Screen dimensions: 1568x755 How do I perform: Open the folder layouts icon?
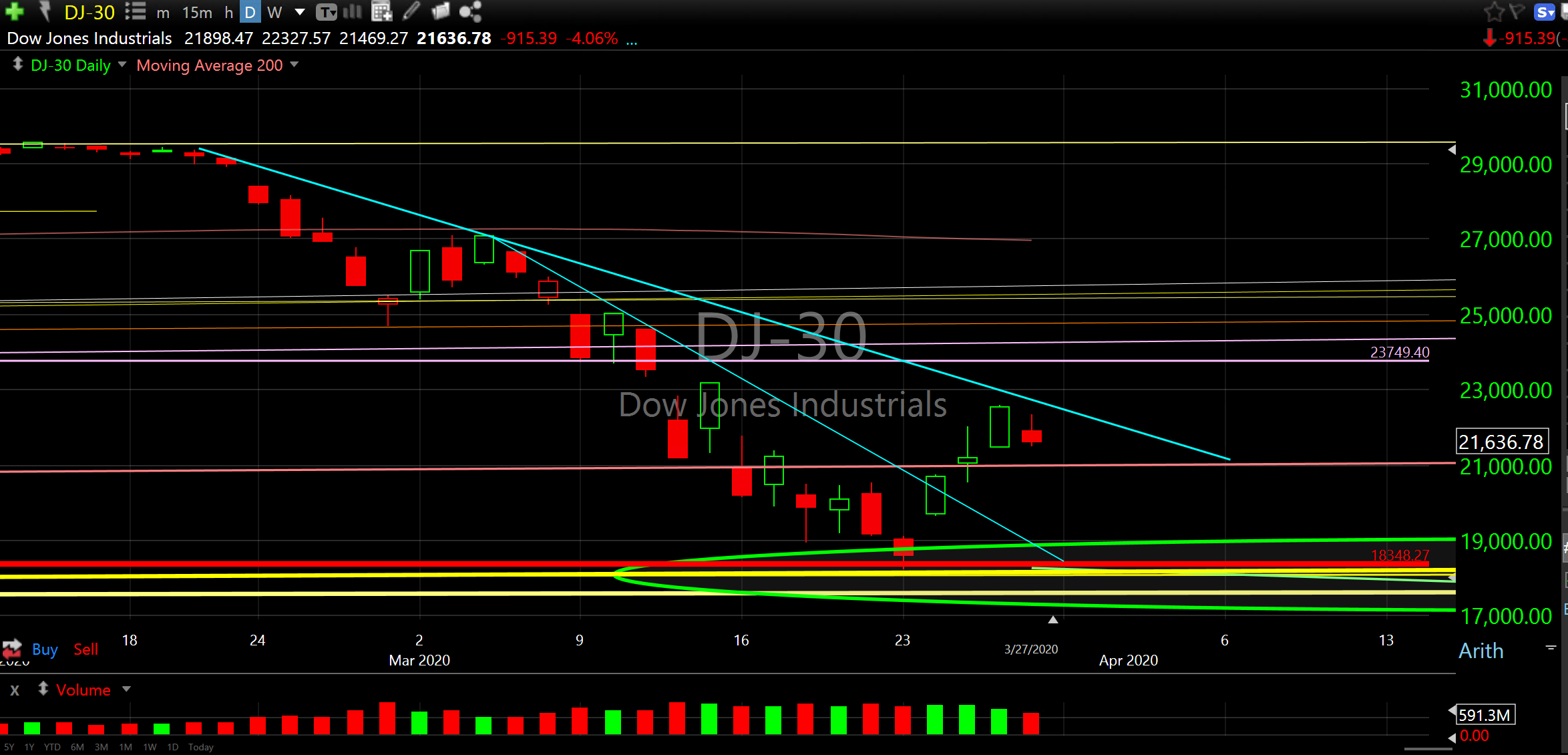441,11
